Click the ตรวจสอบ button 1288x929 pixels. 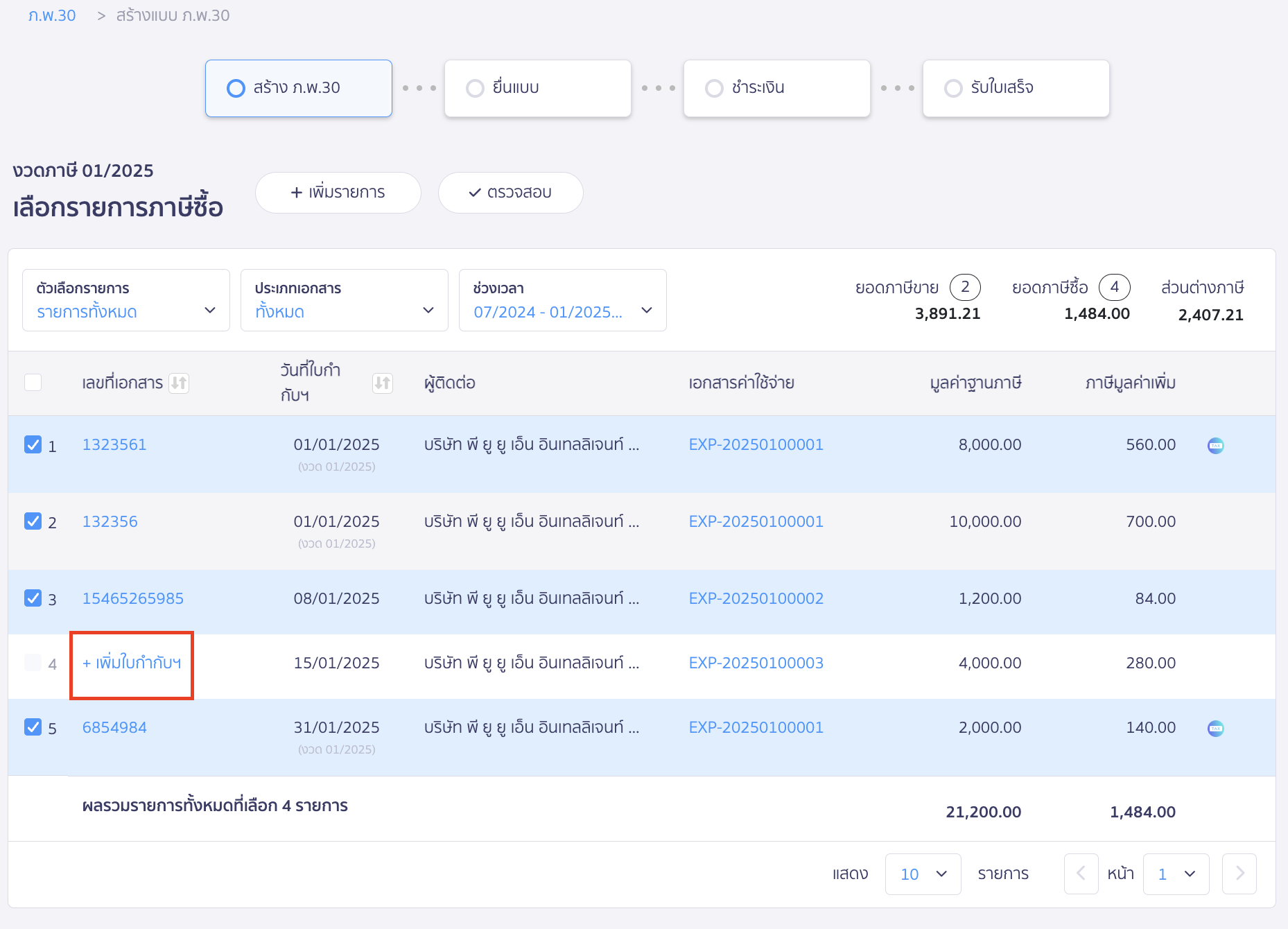(x=510, y=192)
